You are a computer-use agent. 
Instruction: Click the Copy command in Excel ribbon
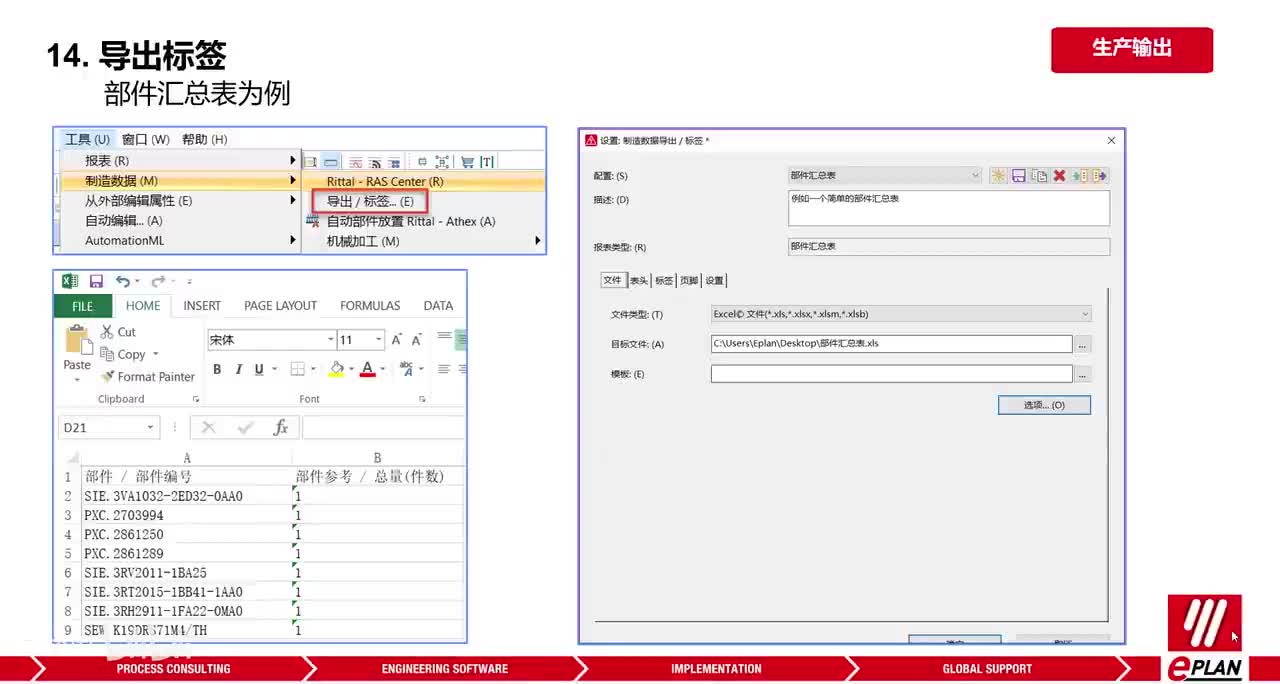click(x=123, y=354)
